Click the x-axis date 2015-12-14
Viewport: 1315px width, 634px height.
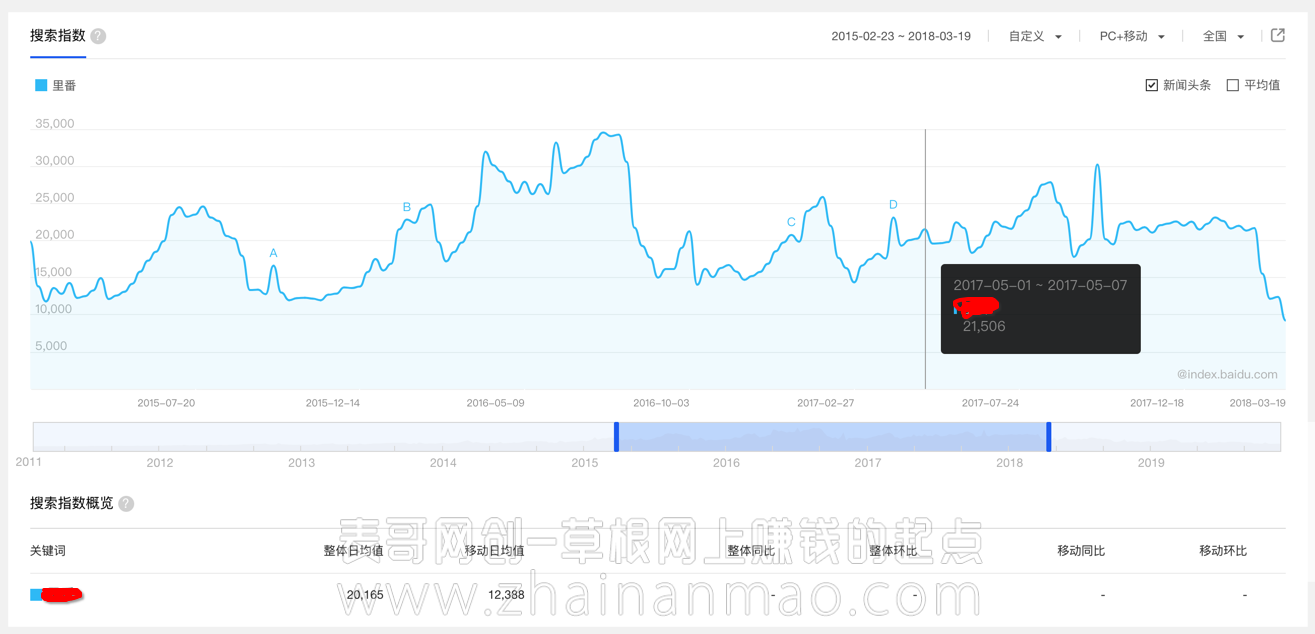point(332,403)
